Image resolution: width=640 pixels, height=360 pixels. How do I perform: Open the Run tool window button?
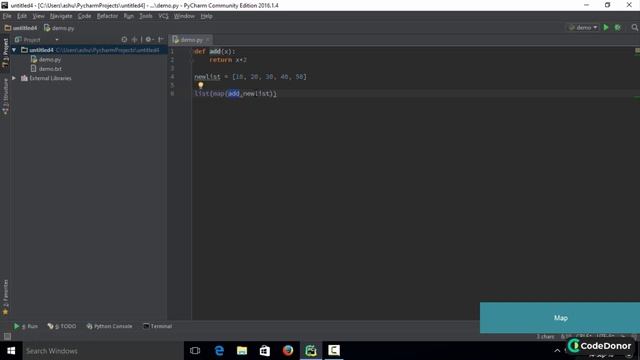click(x=26, y=326)
